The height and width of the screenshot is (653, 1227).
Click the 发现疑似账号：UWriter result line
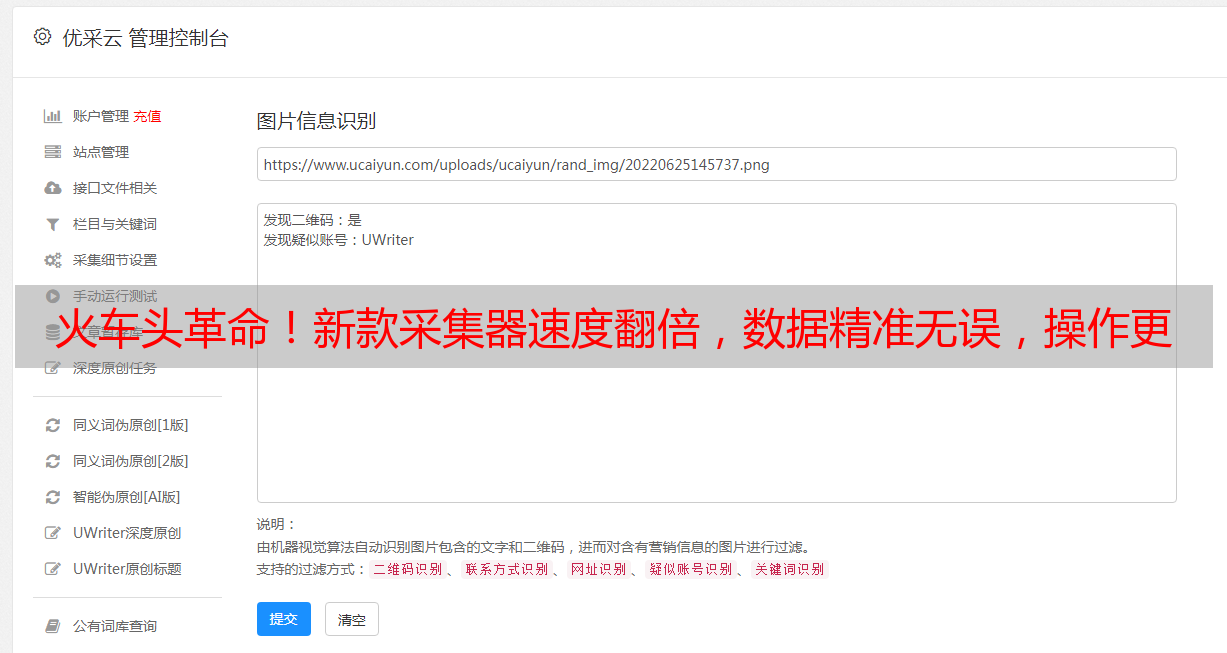(338, 240)
